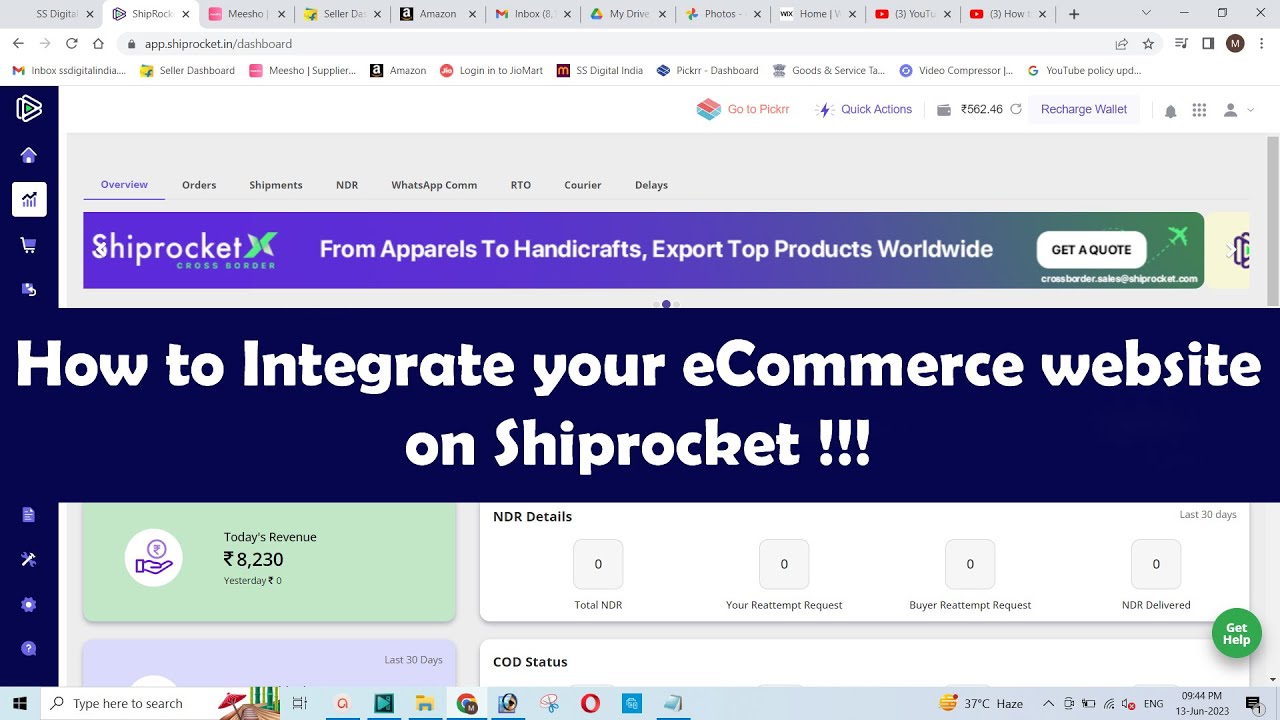Image resolution: width=1280 pixels, height=720 pixels.
Task: Open Chrome three-dot menu
Action: pos(1261,44)
